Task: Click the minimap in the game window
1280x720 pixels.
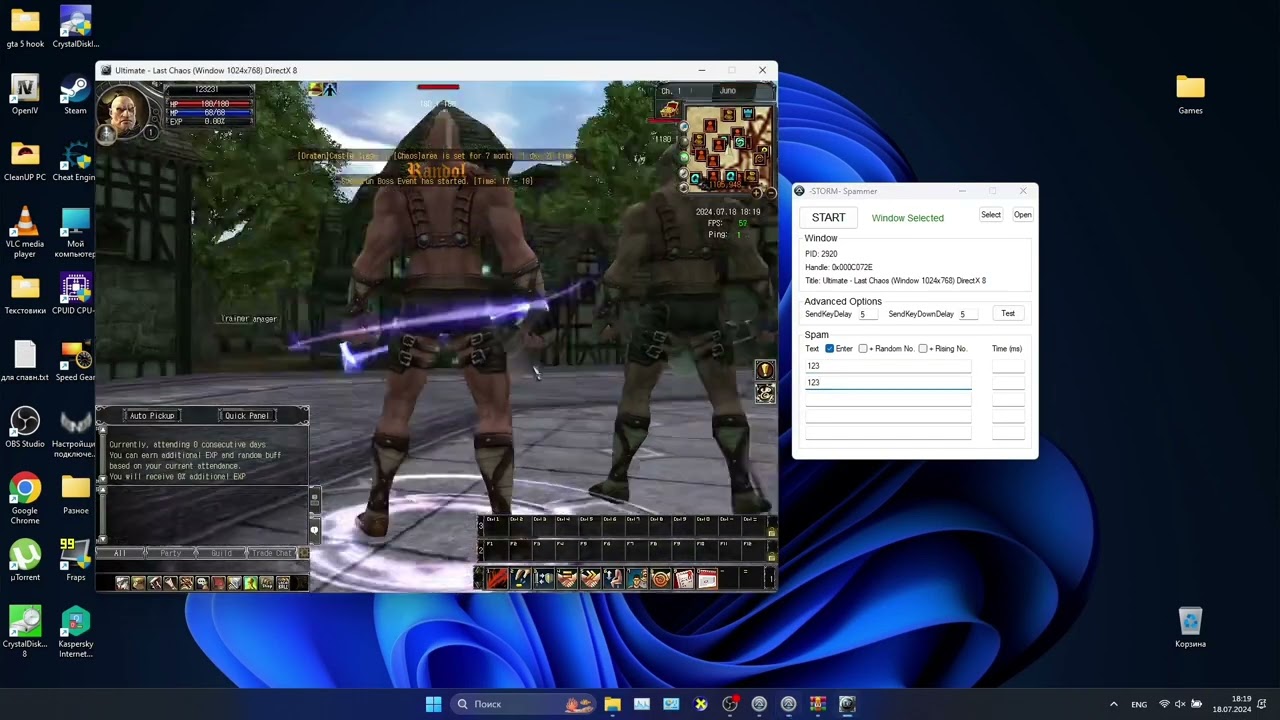Action: (x=729, y=147)
